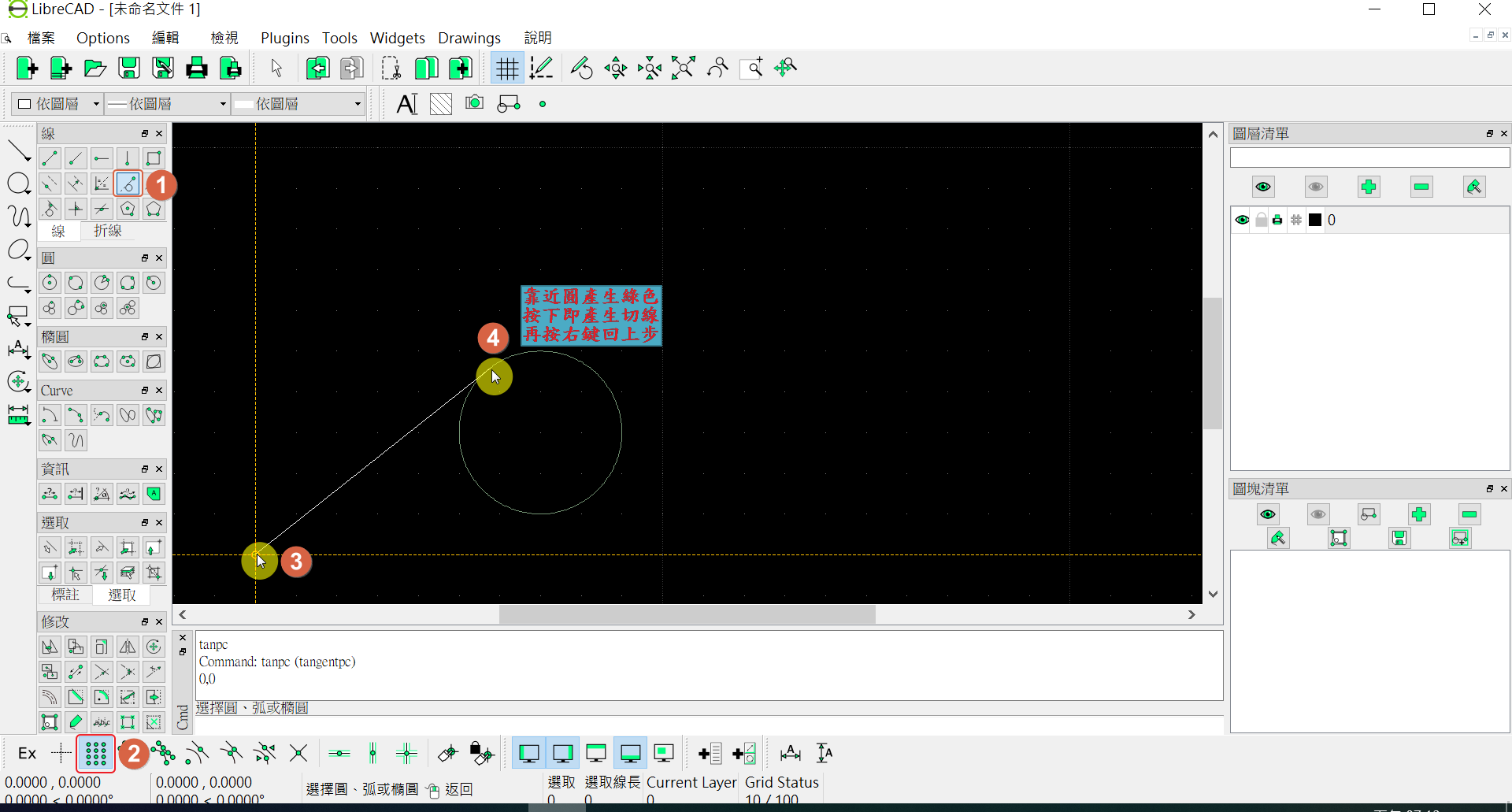
Task: Select the vertical line tool
Action: pos(128,158)
